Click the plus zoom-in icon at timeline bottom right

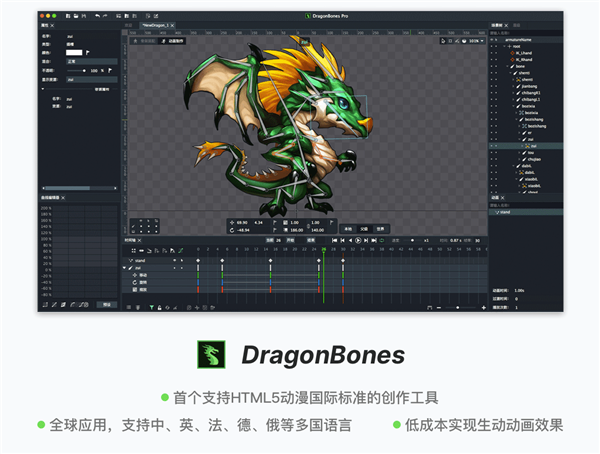484,307
